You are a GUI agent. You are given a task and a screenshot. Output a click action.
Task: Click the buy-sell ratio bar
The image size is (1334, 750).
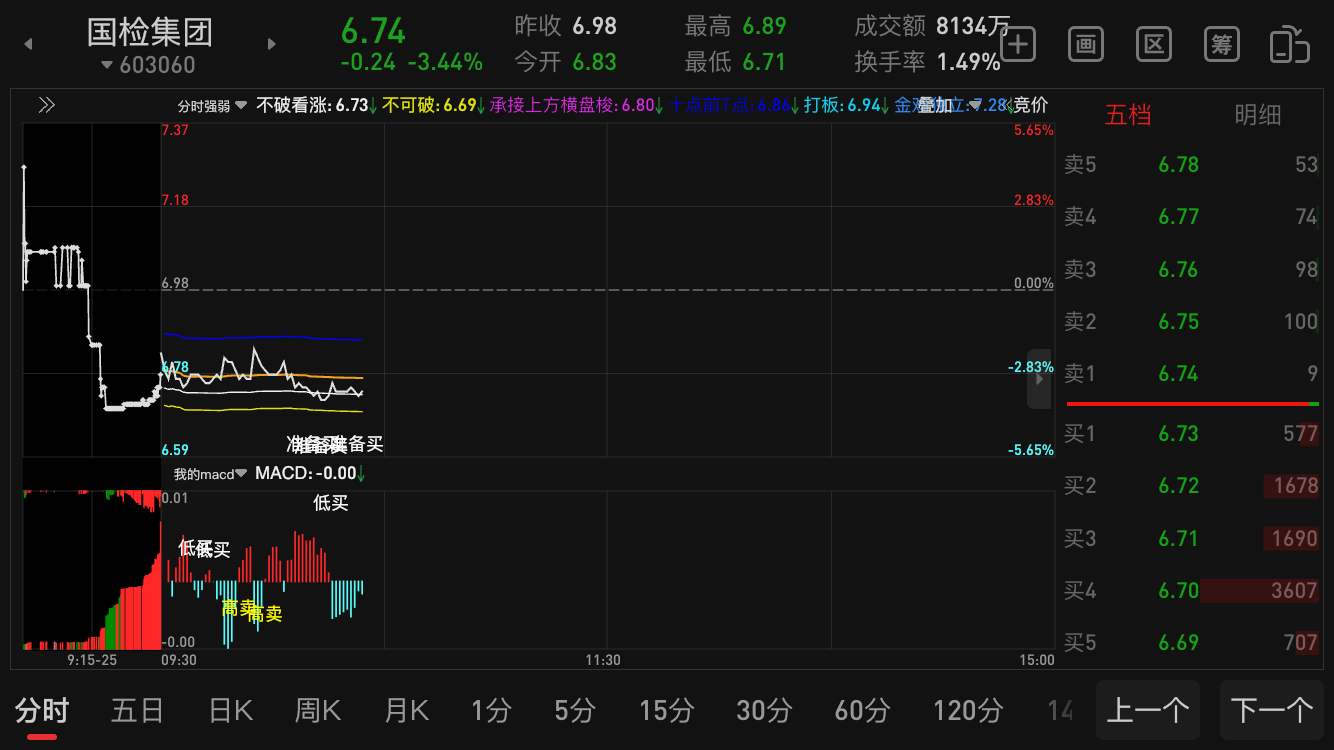pos(1193,403)
